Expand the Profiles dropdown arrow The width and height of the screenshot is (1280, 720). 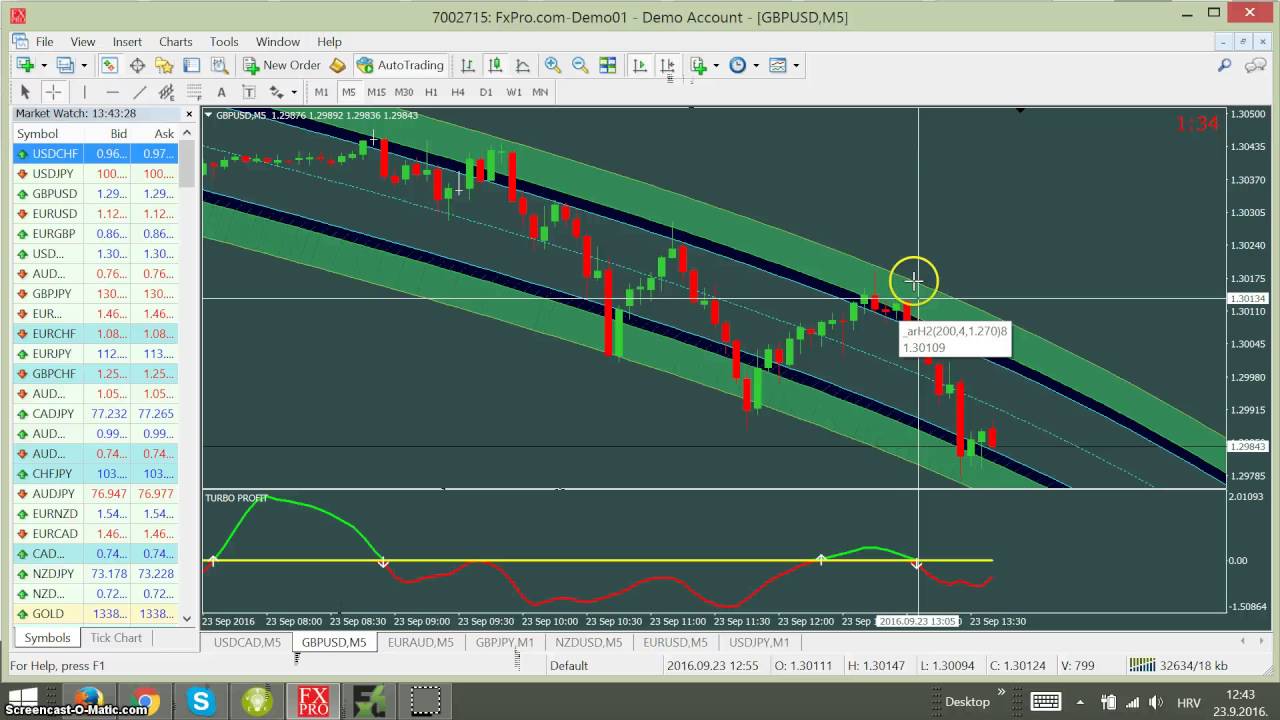(83, 65)
